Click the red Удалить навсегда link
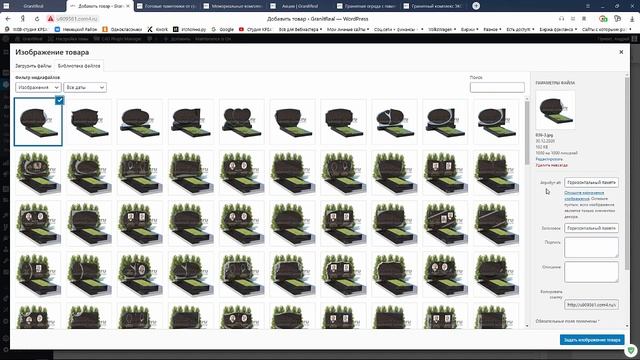 pos(551,165)
